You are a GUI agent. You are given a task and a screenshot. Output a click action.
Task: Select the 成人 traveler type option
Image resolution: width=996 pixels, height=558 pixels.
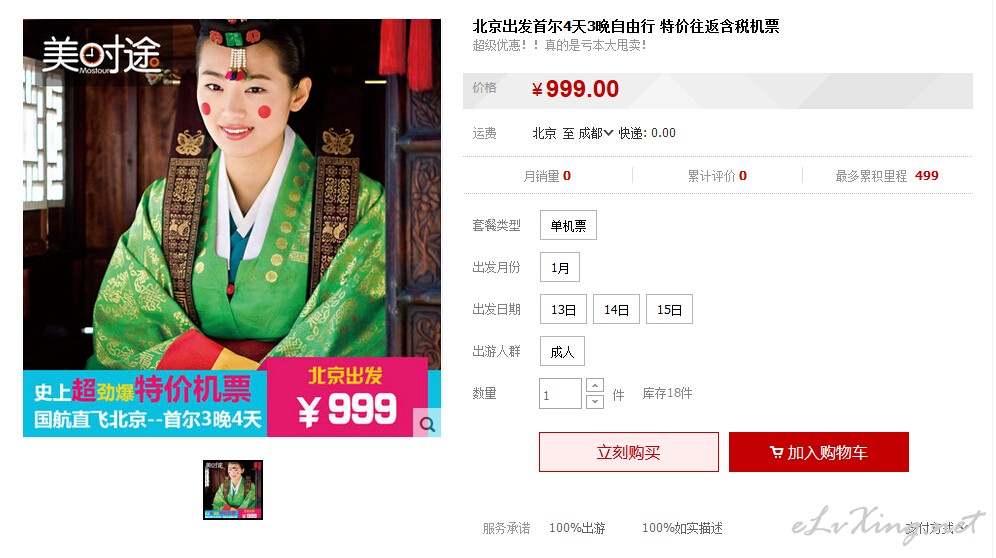point(562,351)
